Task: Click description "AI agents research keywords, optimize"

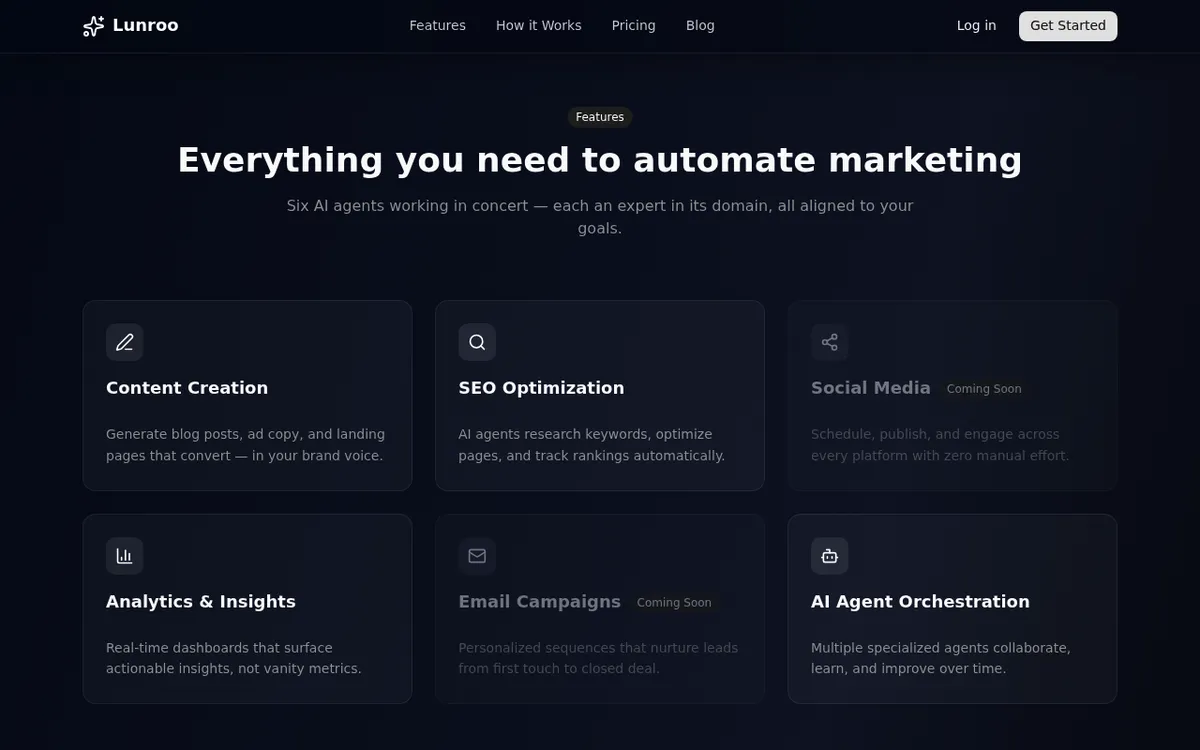Action: [585, 435]
